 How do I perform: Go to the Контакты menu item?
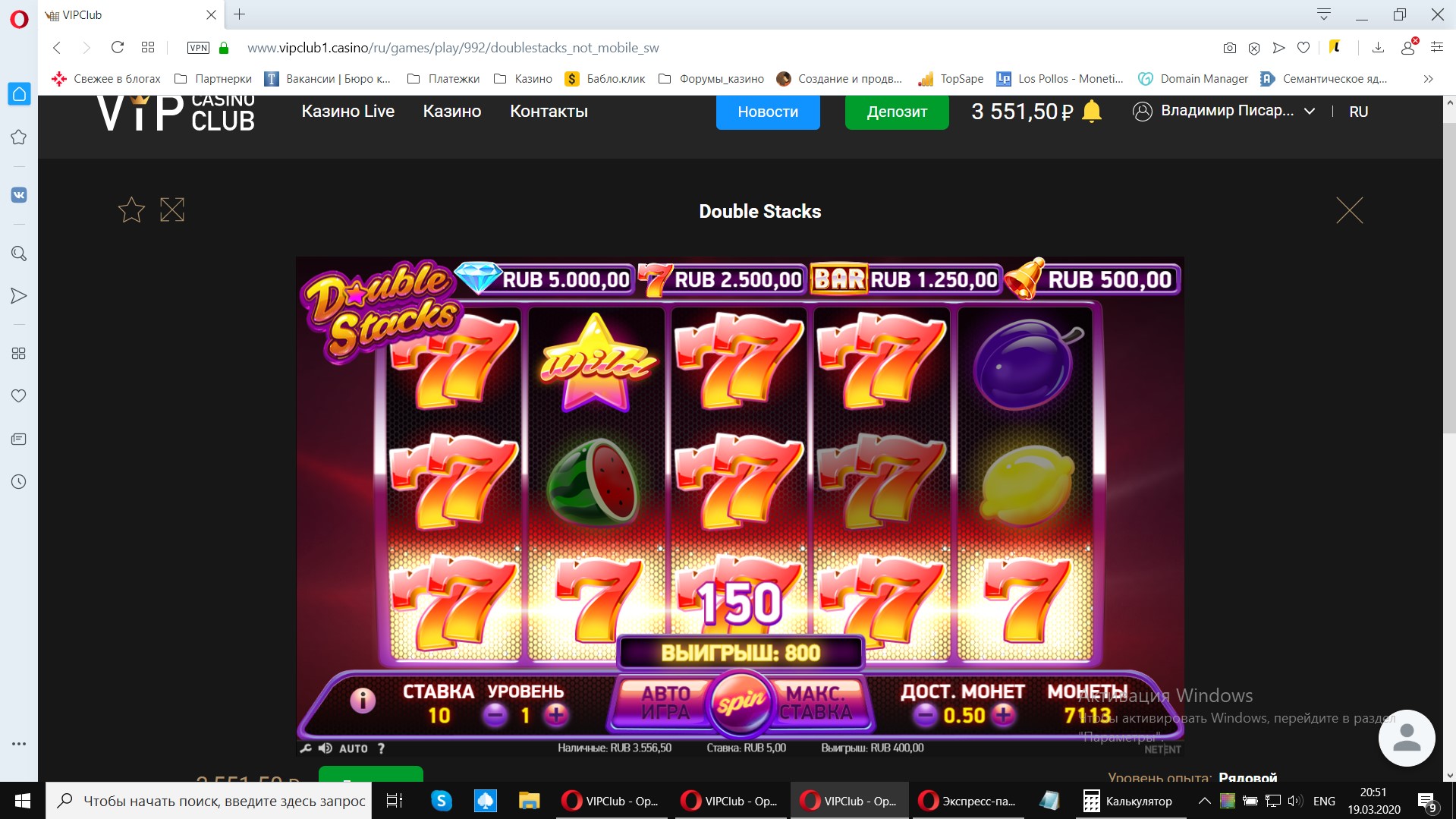coord(549,112)
